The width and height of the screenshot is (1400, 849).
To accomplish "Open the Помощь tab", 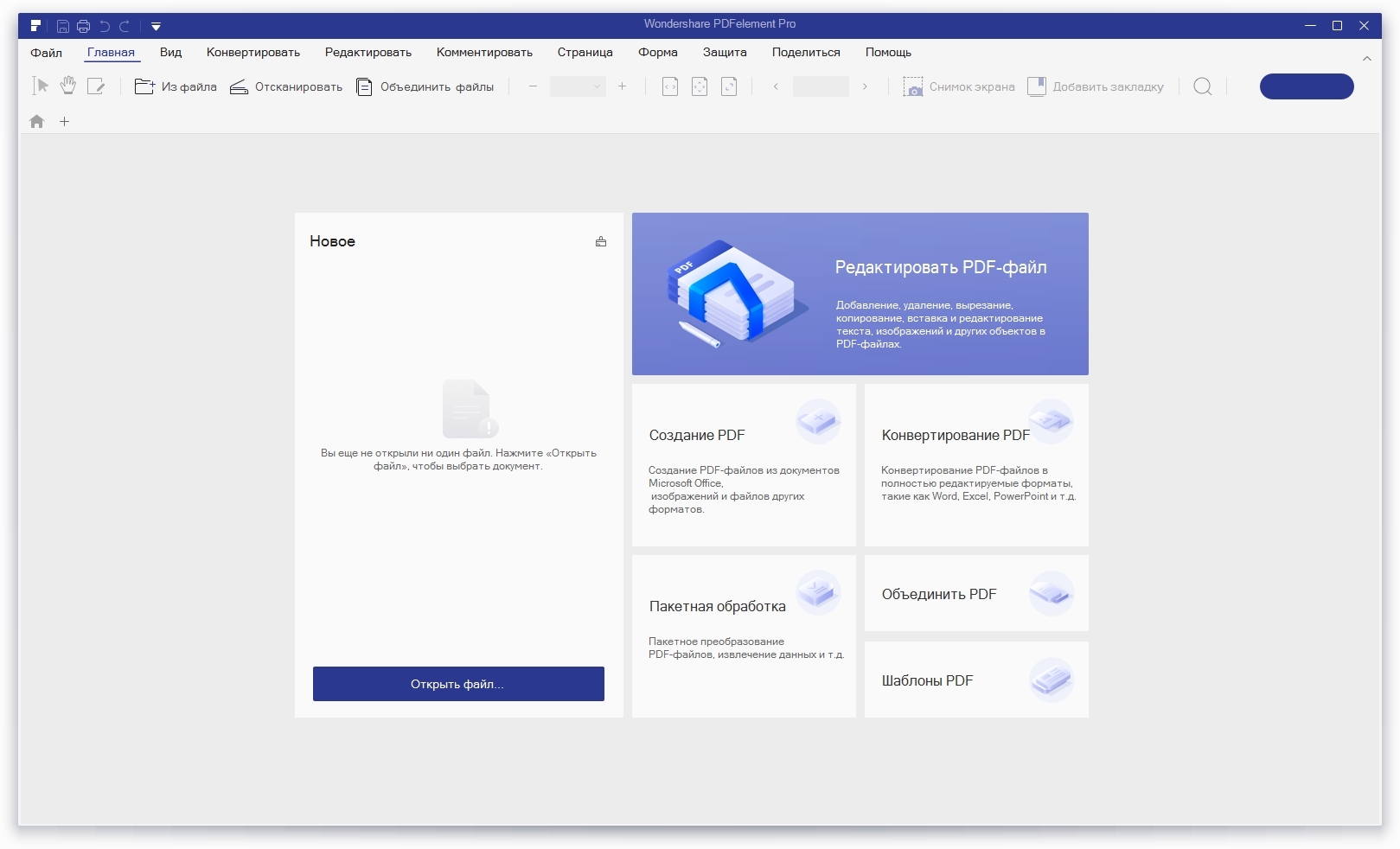I will click(x=888, y=53).
